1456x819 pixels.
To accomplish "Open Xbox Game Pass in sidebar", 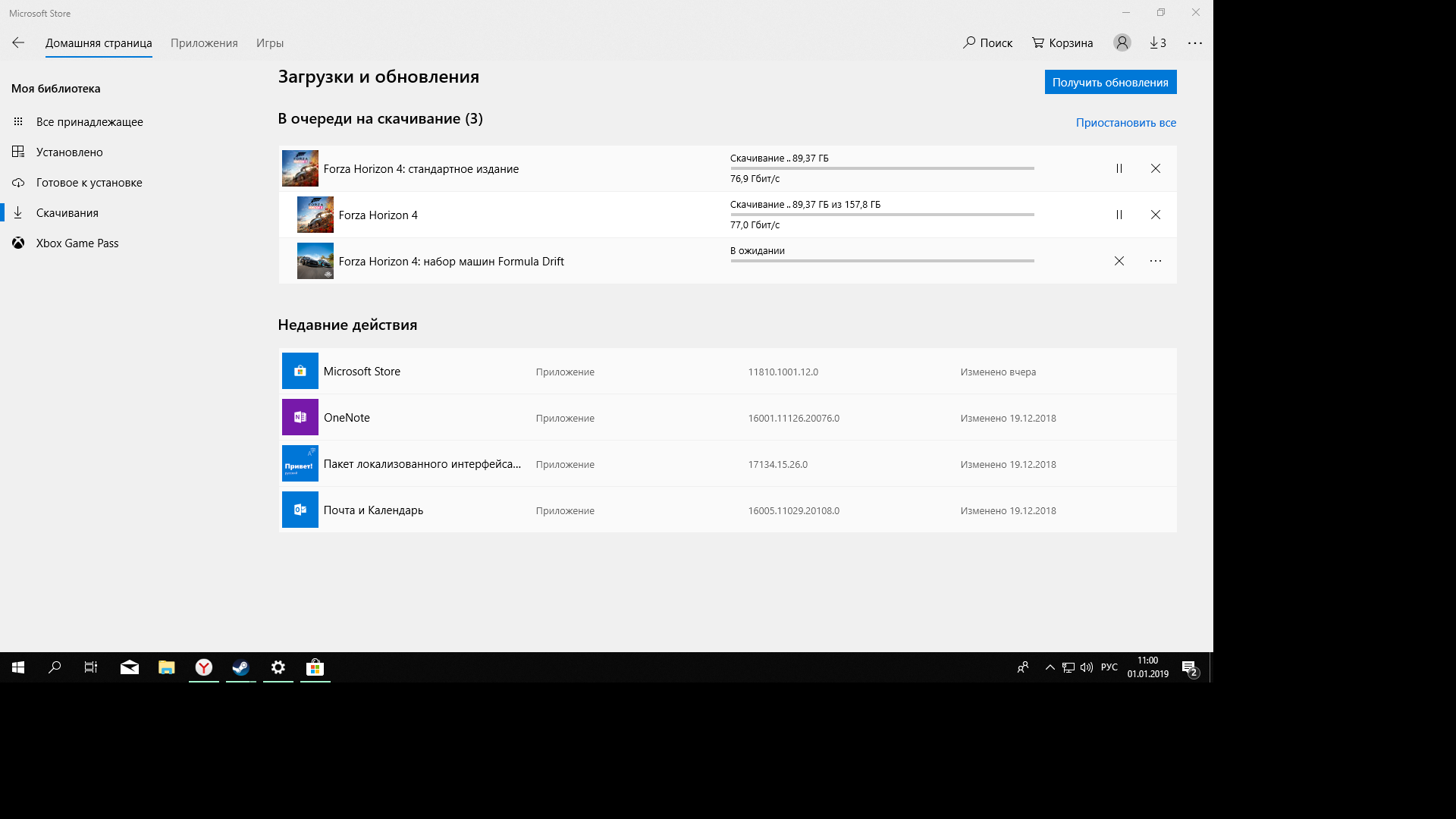I will [x=77, y=243].
